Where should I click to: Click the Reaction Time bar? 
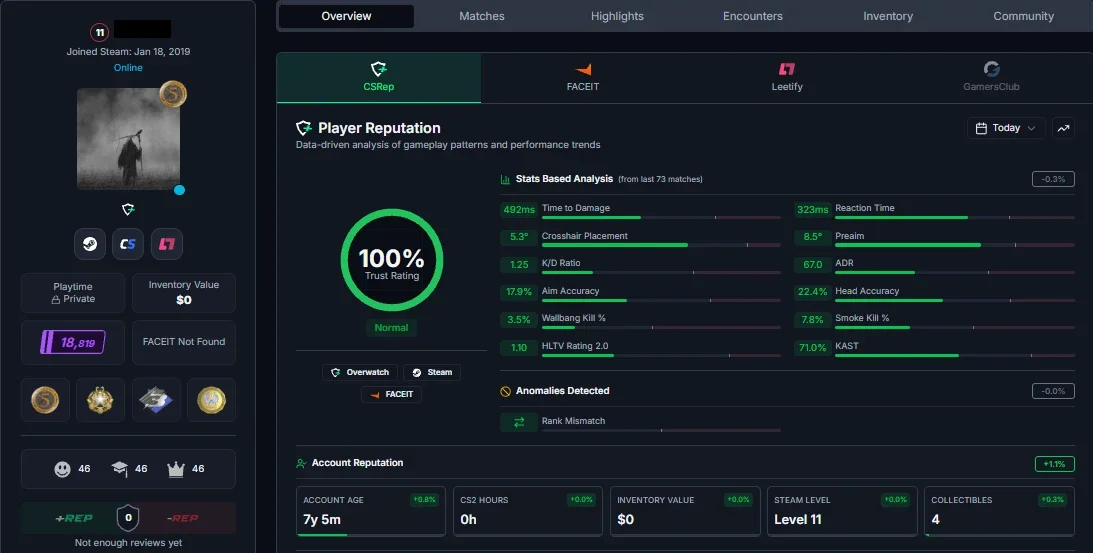coord(954,218)
